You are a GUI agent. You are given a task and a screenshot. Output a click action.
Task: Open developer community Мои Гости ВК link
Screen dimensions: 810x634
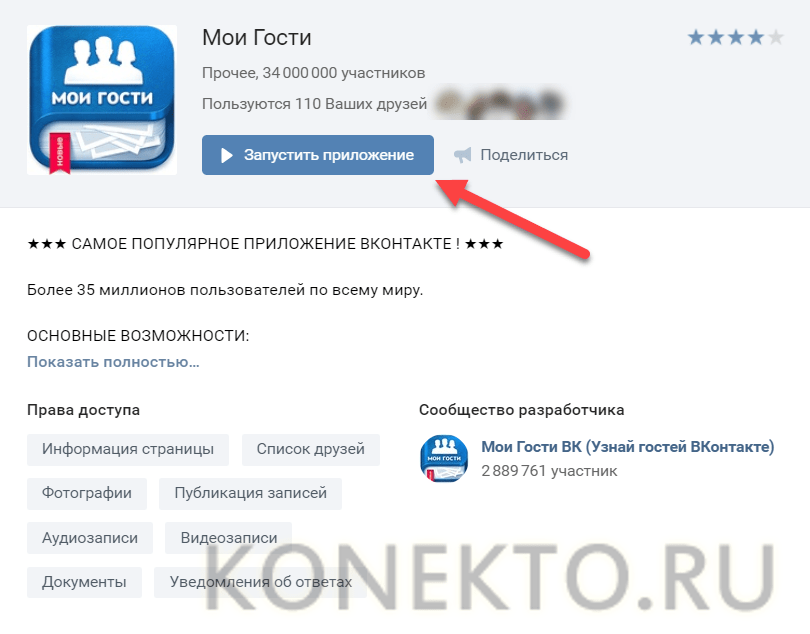click(628, 446)
